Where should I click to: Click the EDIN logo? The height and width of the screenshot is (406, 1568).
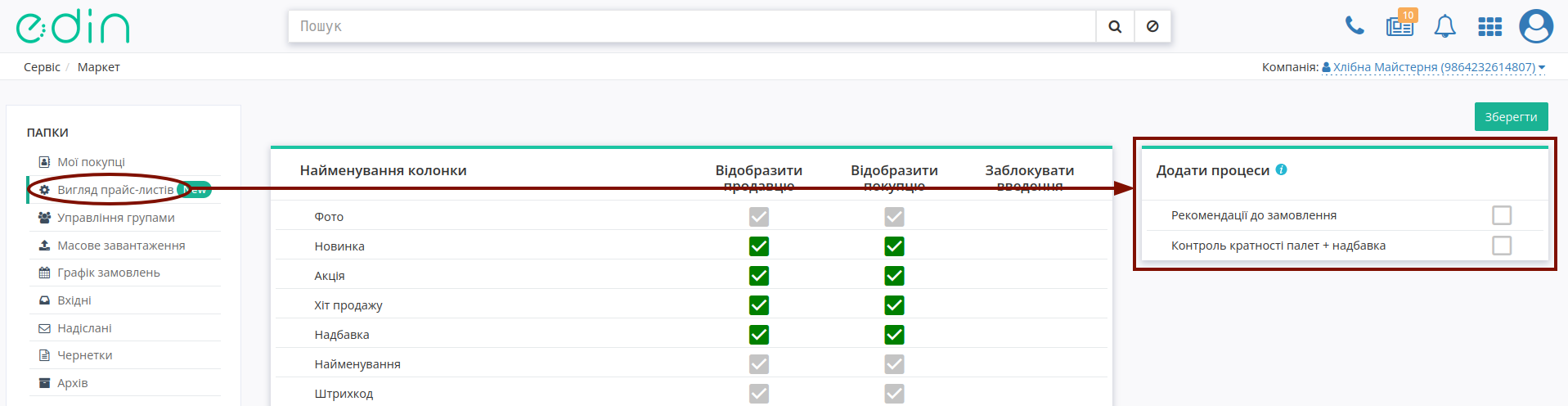[73, 27]
